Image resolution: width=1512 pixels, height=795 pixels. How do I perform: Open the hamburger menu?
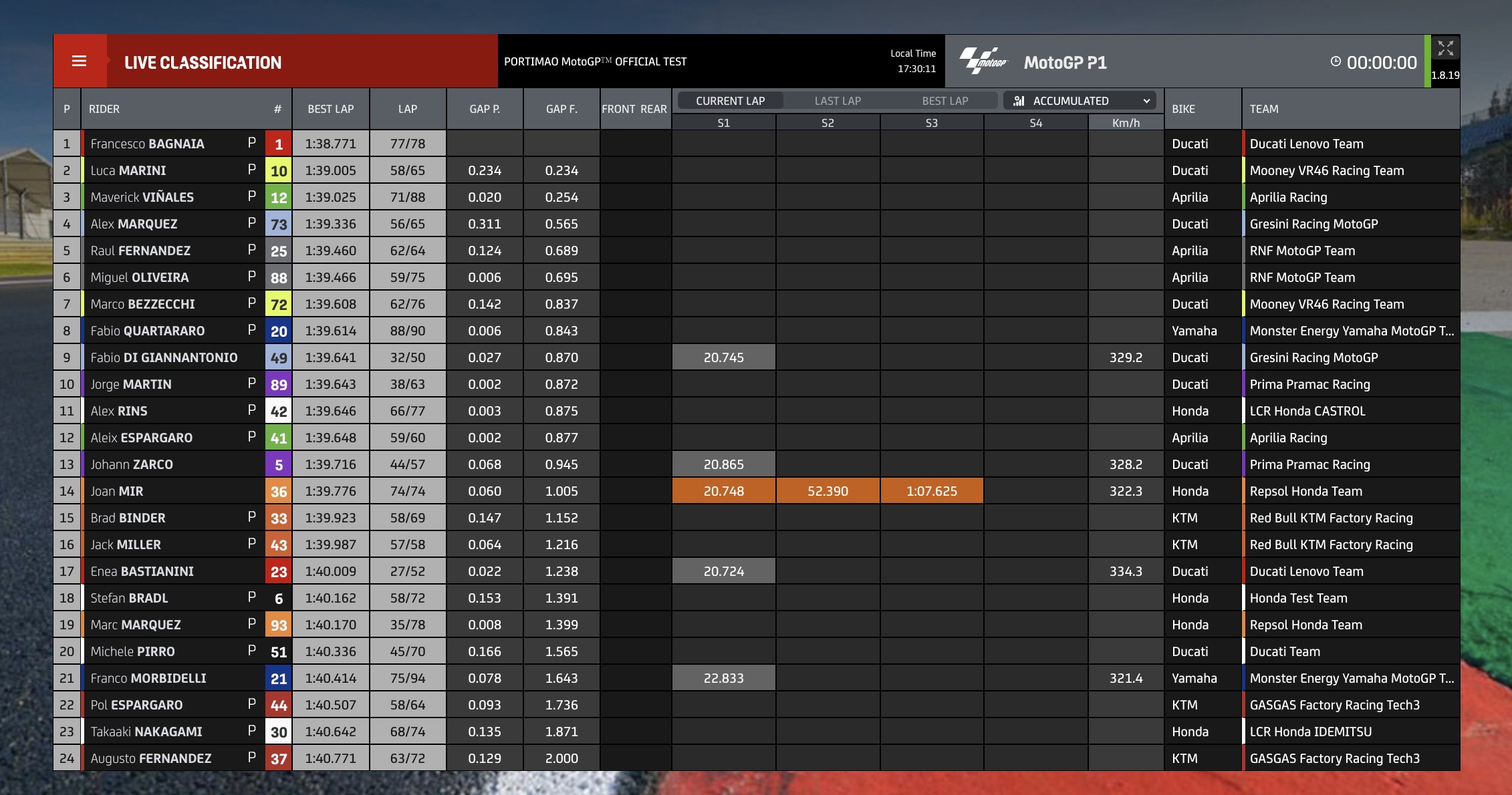tap(79, 61)
